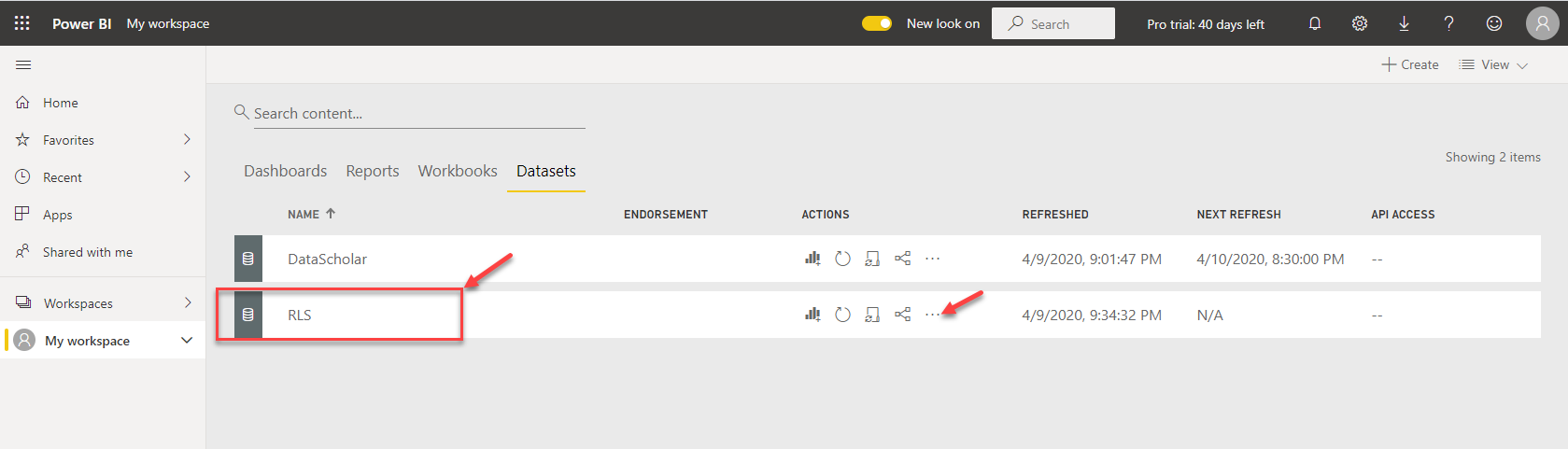Schedule refresh for the RLS dataset
Viewport: 1568px width, 449px height.
[x=872, y=315]
